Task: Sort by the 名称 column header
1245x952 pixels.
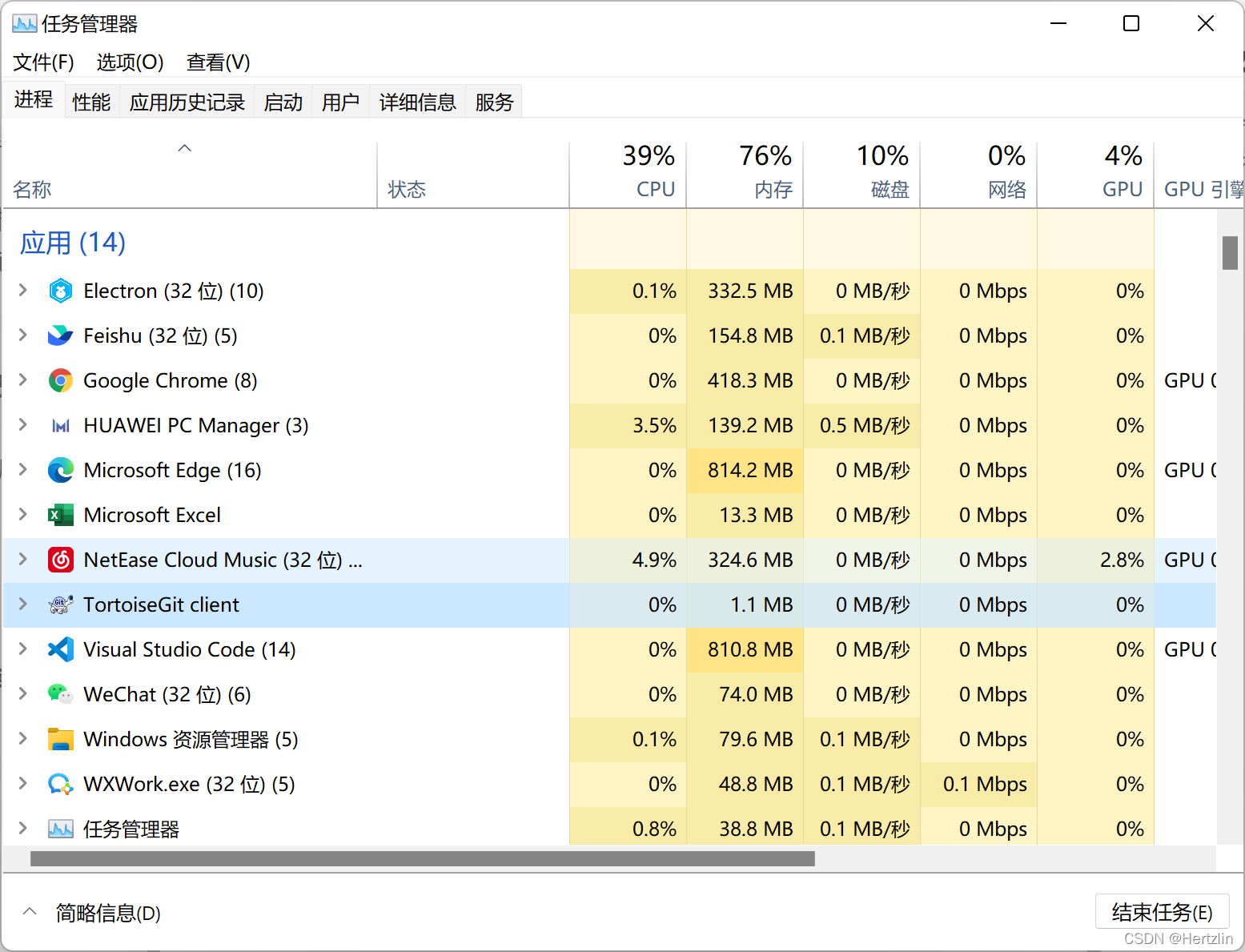Action: (190, 175)
